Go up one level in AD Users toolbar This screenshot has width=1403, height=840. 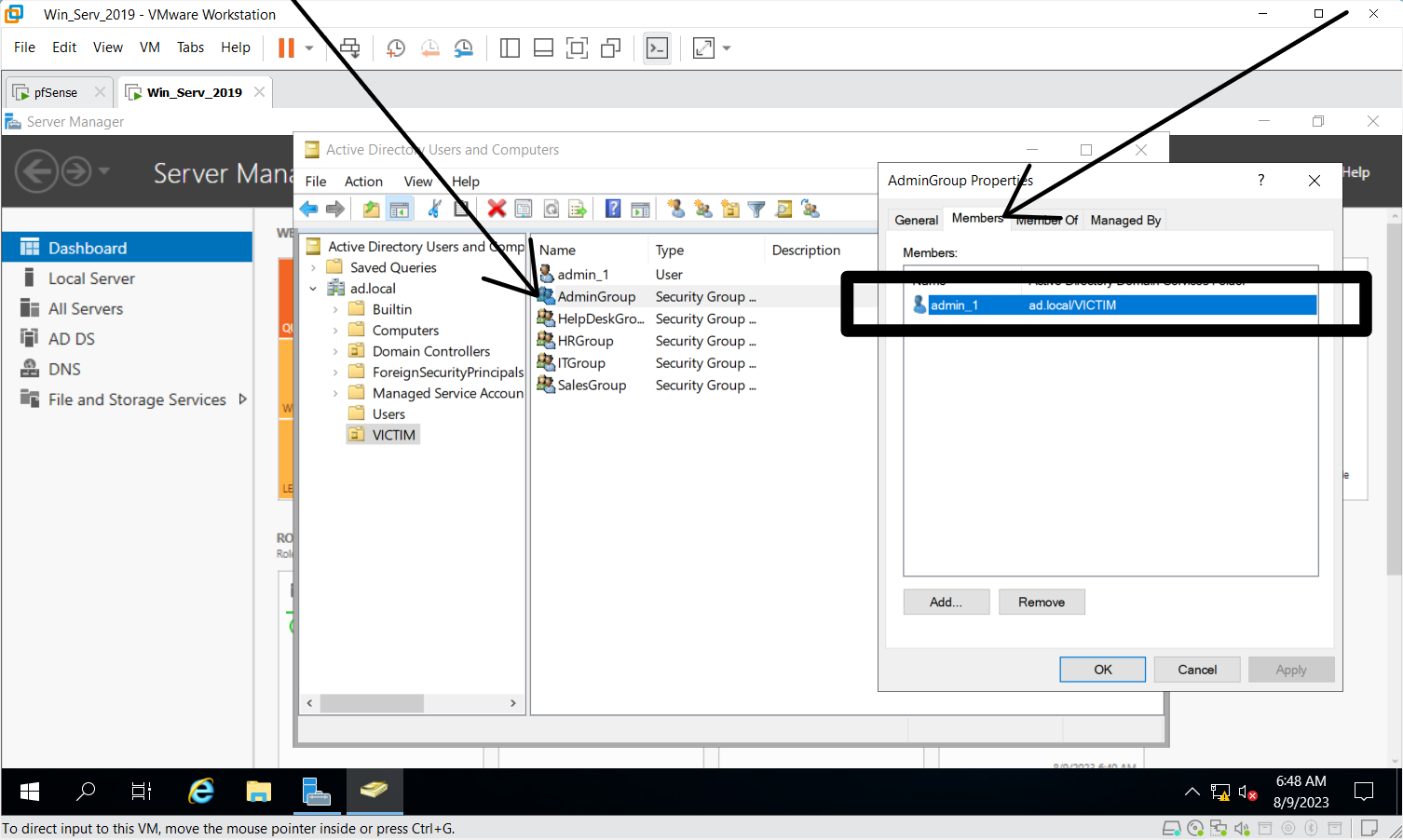click(371, 209)
